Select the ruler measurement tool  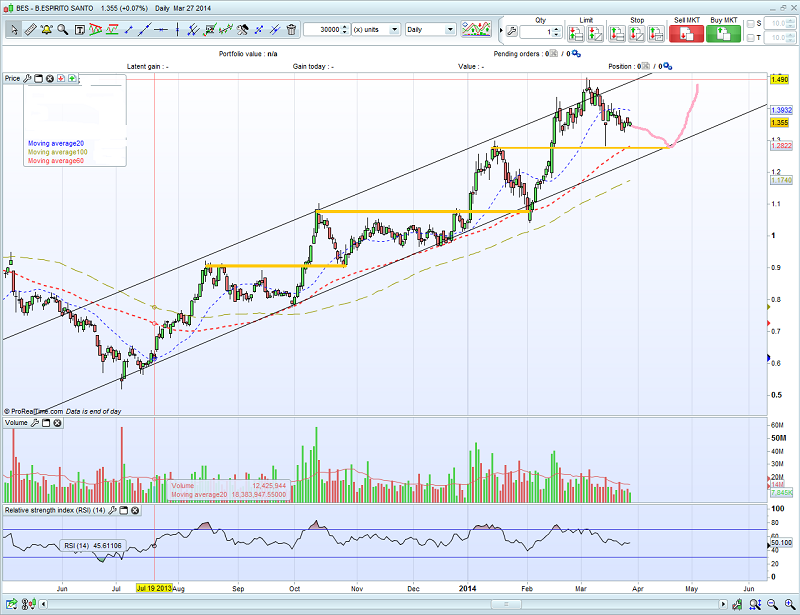tap(30, 30)
